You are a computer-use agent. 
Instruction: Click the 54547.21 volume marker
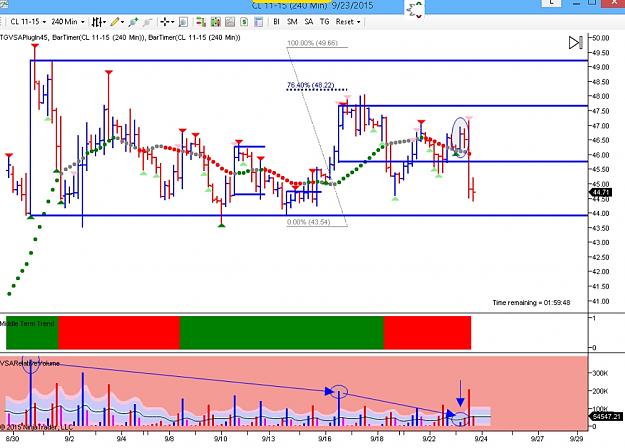coord(606,417)
